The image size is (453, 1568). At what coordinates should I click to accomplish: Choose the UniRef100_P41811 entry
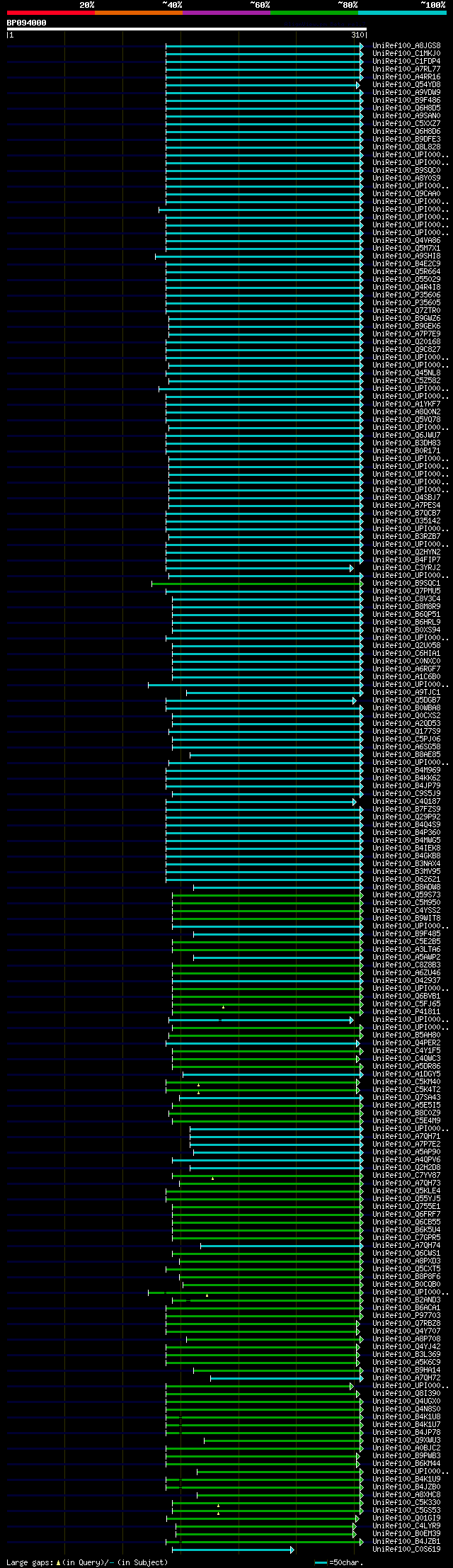pyautogui.click(x=406, y=1011)
